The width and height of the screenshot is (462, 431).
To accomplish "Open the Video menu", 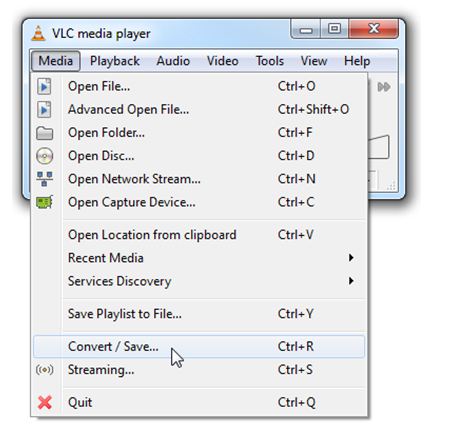I will point(222,61).
